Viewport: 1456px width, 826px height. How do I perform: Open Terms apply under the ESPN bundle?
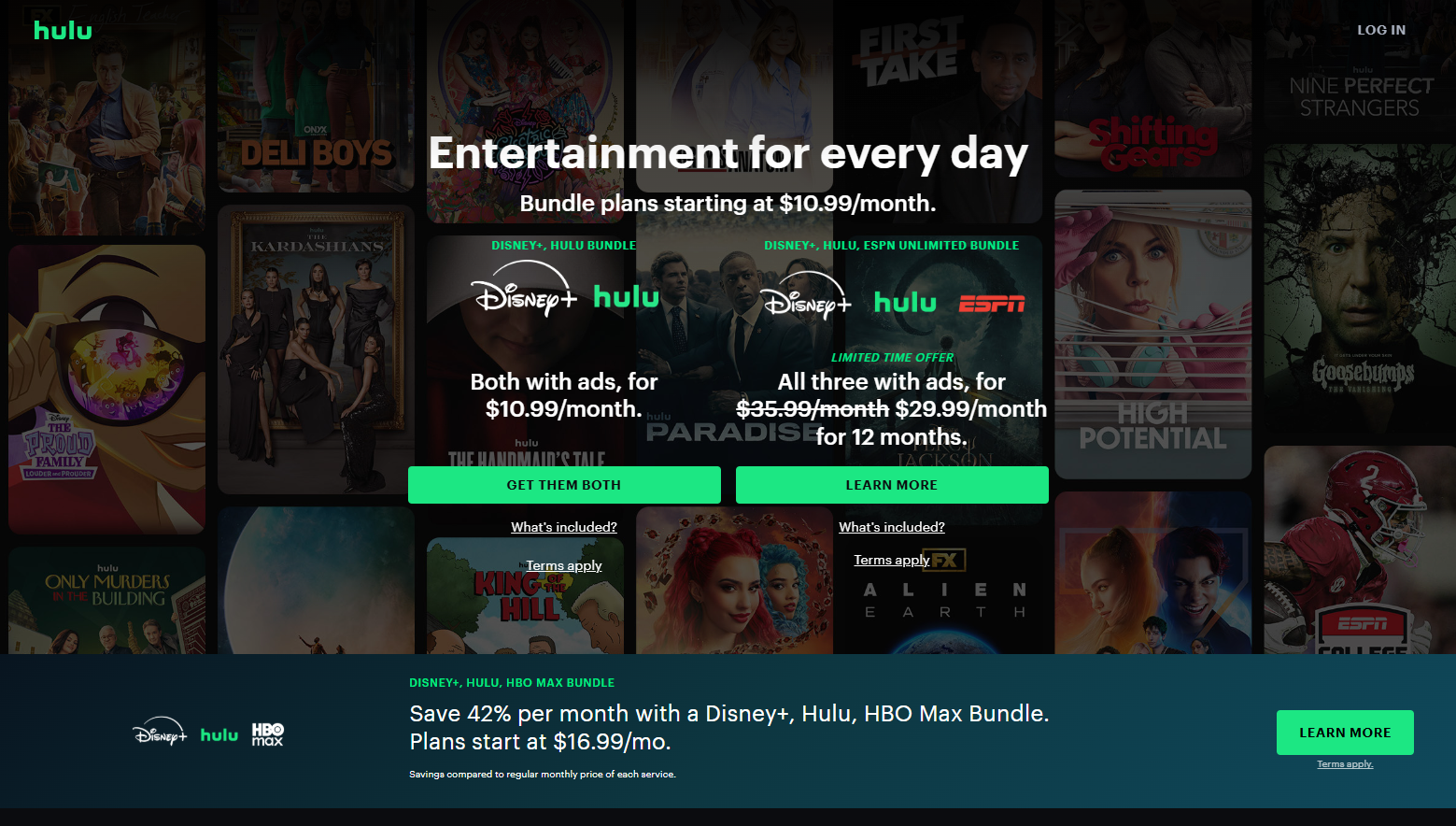pos(892,560)
